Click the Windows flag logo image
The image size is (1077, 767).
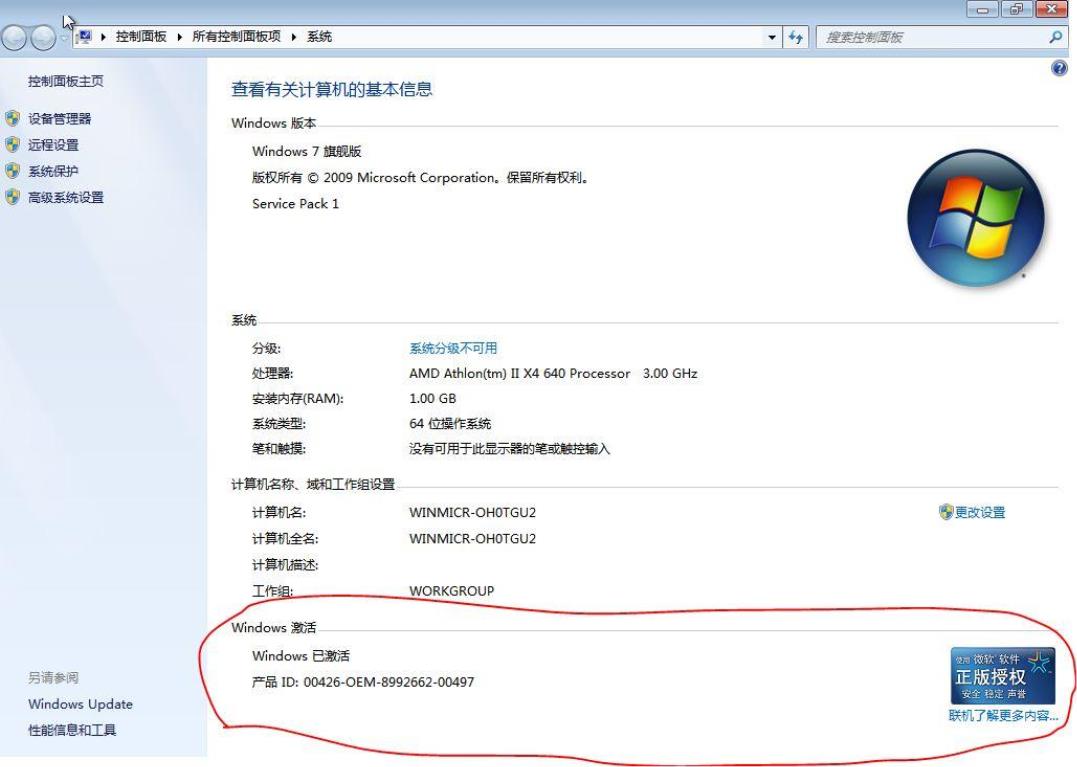click(x=975, y=218)
